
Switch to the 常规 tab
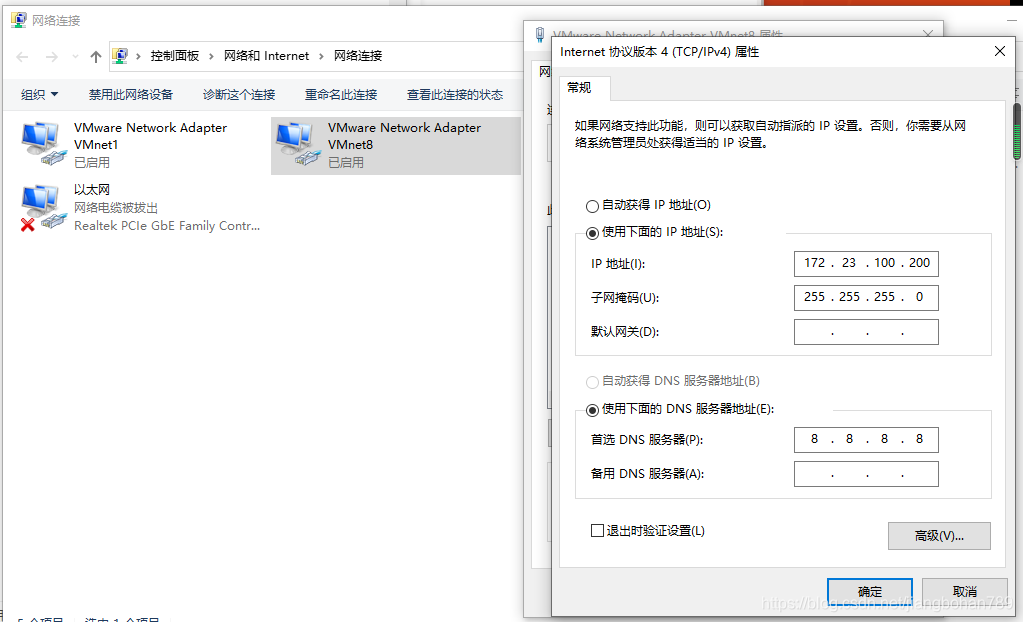[579, 87]
